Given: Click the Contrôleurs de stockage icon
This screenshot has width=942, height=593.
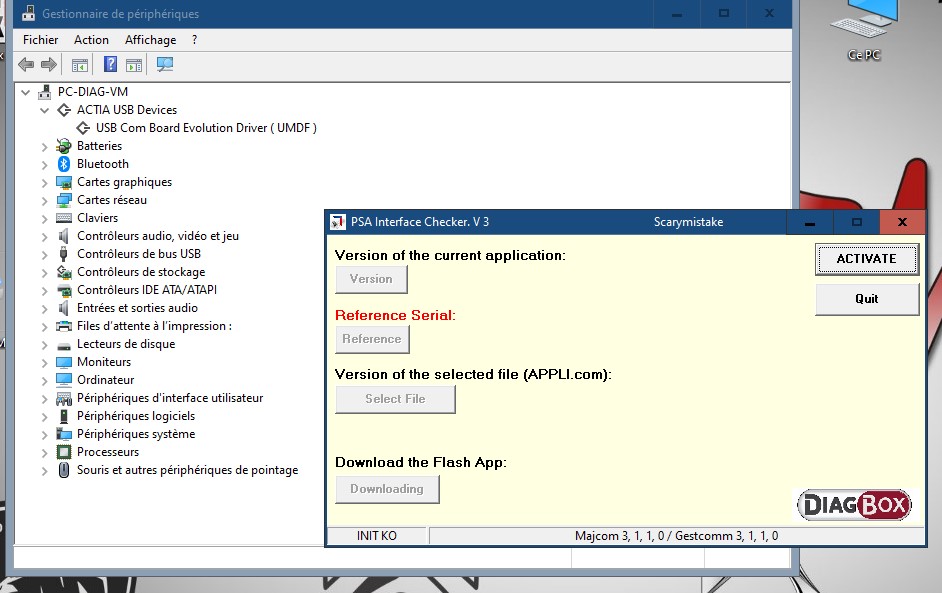Looking at the screenshot, I should point(64,272).
